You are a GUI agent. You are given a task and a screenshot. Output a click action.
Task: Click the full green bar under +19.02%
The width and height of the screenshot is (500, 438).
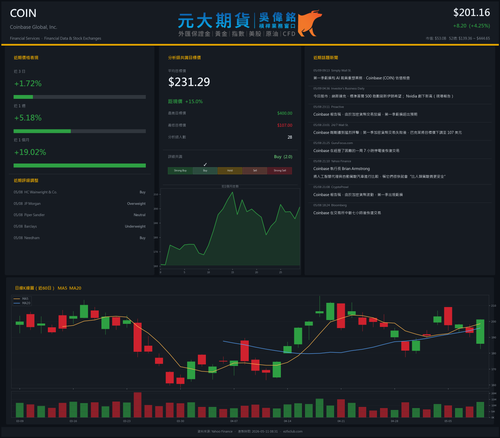80,166
